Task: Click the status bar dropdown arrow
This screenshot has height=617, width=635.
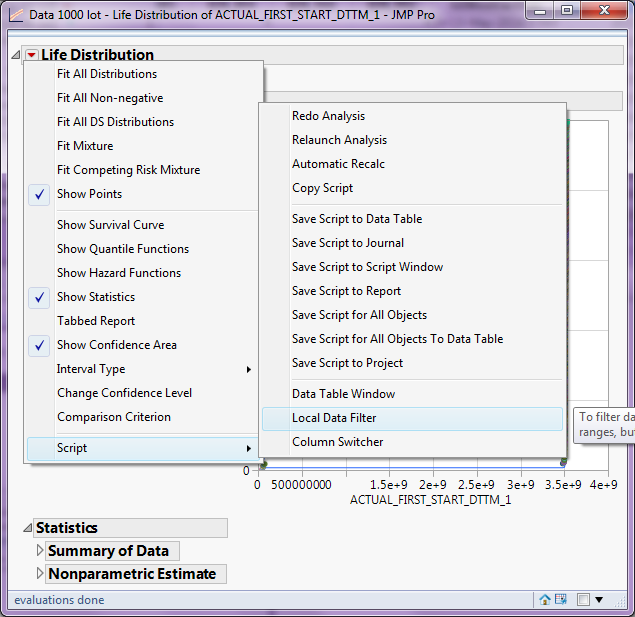Action: tap(599, 600)
